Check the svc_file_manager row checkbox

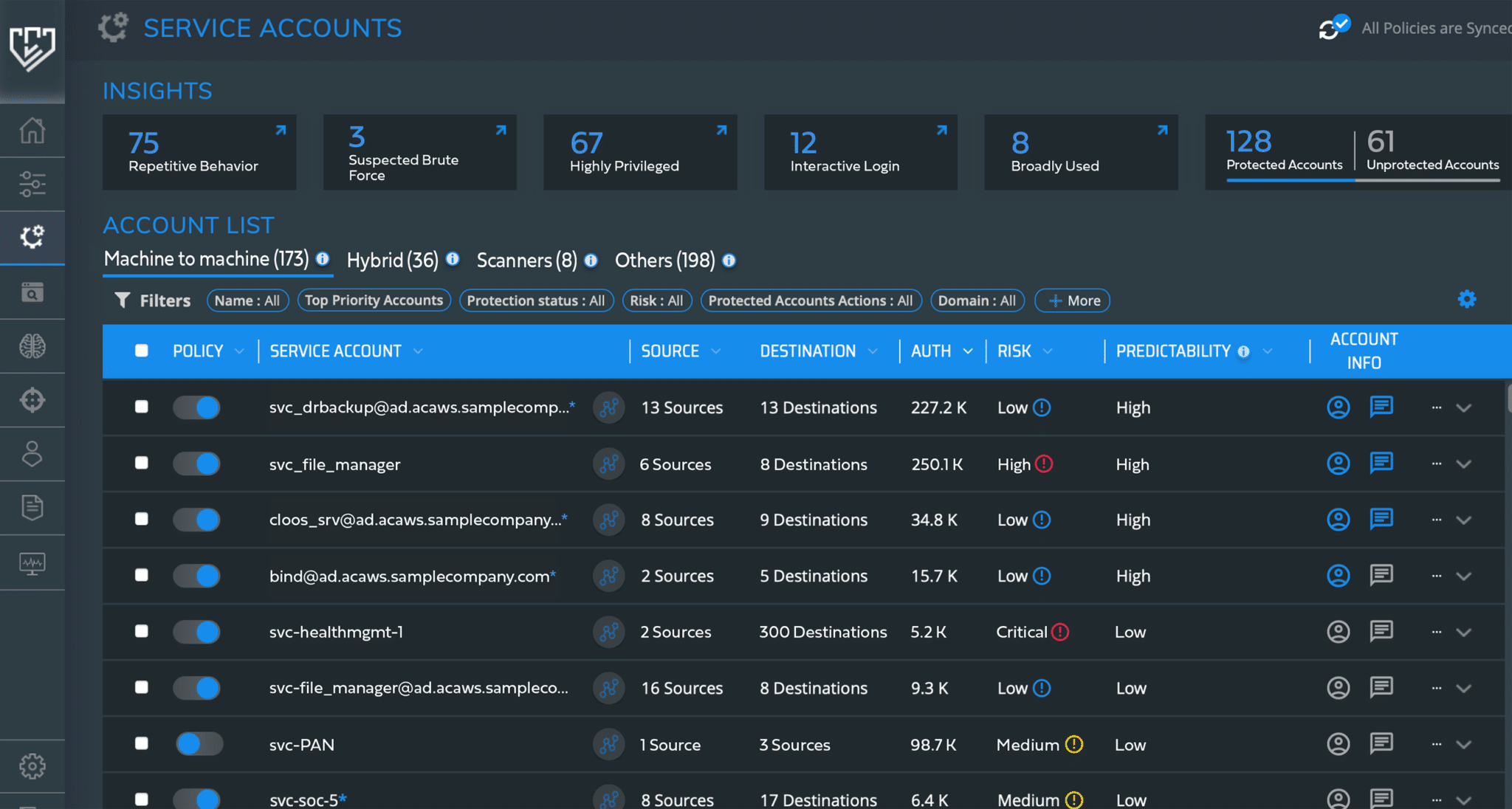(142, 463)
